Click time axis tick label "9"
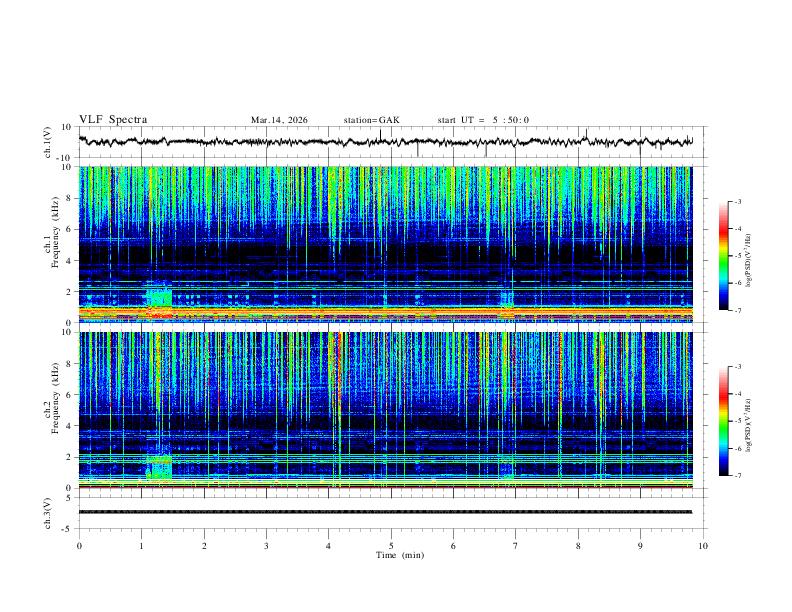 tap(640, 546)
